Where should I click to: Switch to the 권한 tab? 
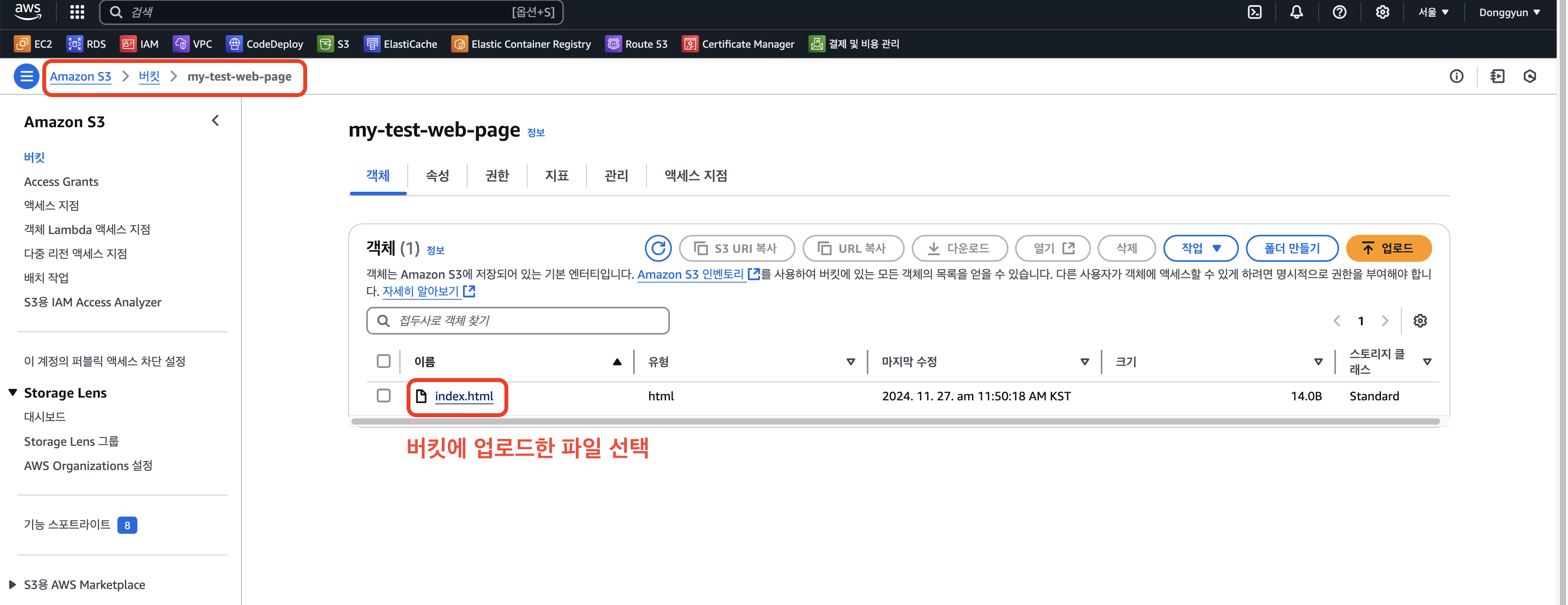497,175
